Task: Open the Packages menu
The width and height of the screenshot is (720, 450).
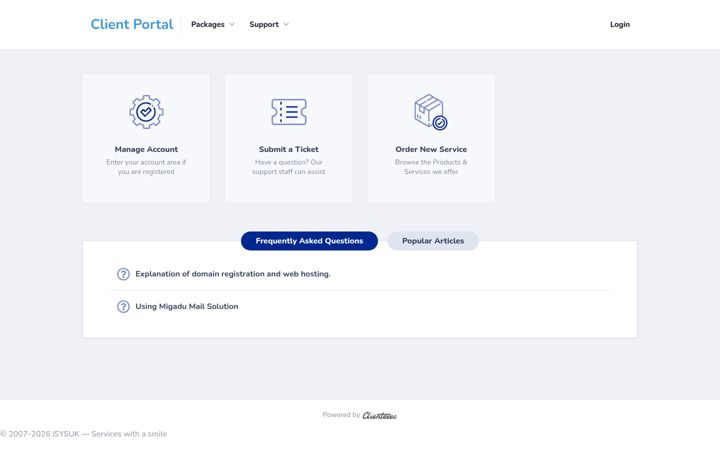Action: coord(208,24)
